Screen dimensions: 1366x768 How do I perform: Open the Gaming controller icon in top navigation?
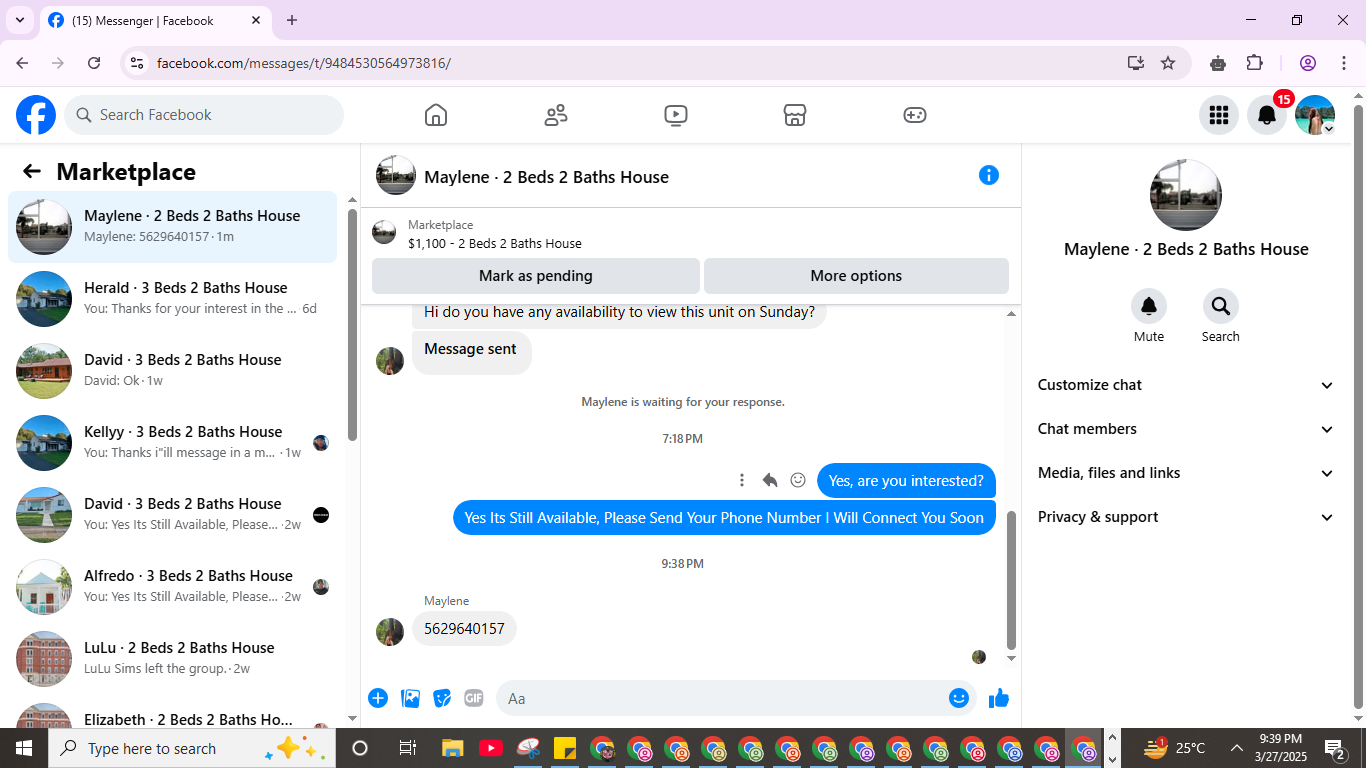pos(915,115)
